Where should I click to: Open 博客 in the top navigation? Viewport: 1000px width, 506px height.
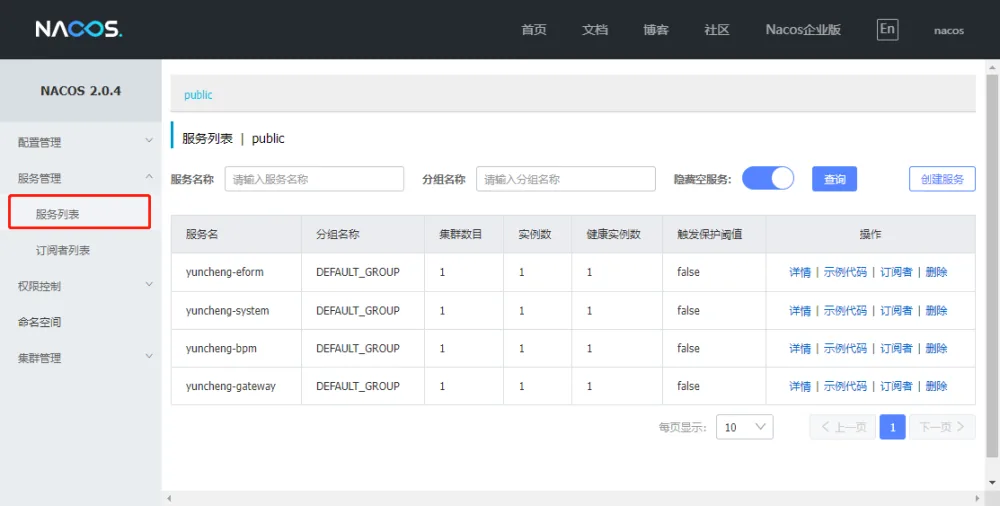(656, 30)
